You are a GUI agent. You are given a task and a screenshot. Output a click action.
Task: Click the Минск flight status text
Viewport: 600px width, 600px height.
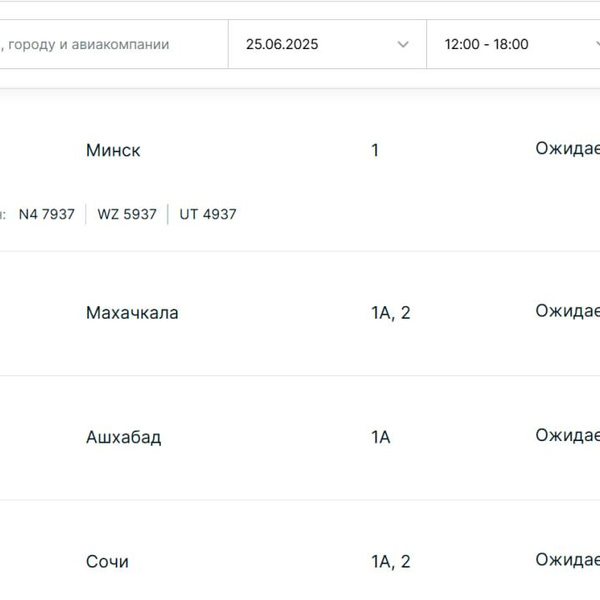pos(567,149)
